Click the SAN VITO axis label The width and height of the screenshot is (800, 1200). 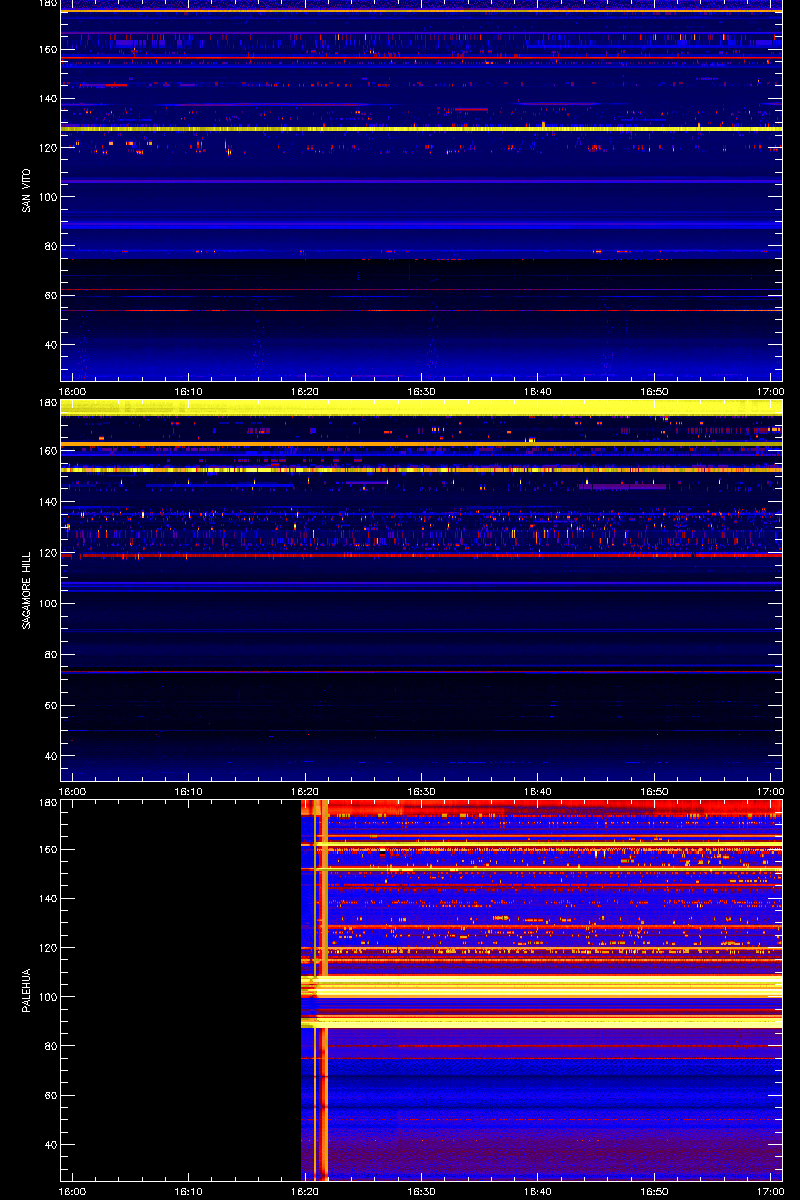tap(28, 190)
